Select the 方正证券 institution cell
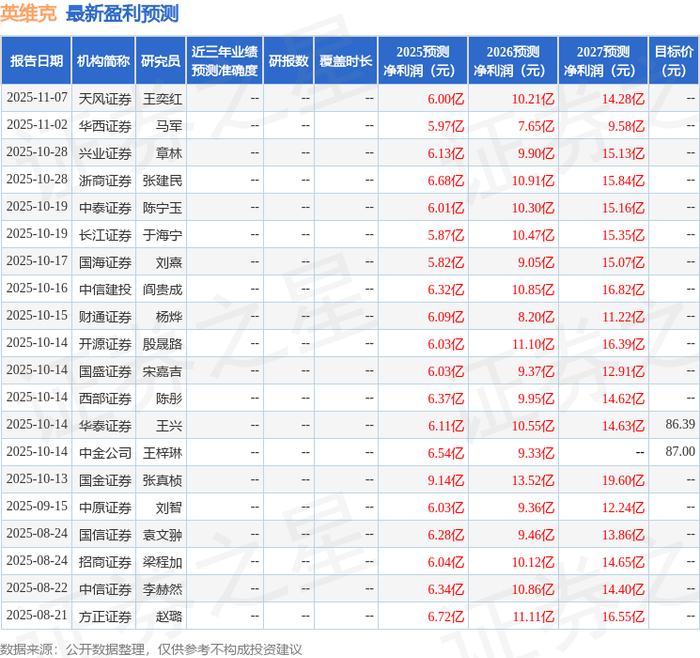Image resolution: width=700 pixels, height=658 pixels. [105, 616]
